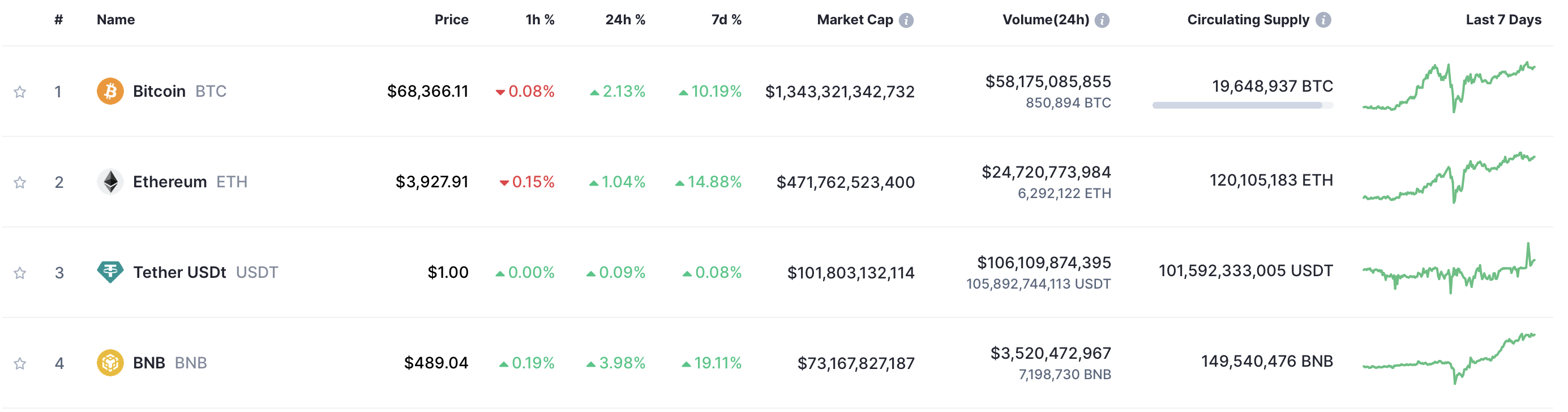This screenshot has width=1568, height=412.
Task: Star Ethereum for the watchlist
Action: coord(20,182)
